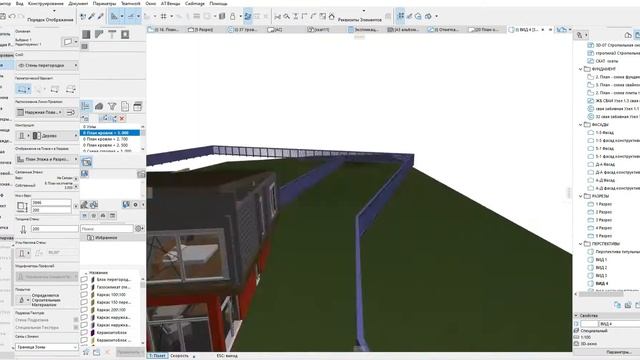Click the gear icon next to search field
Viewport: 640px width, 360px height.
(x=139, y=229)
